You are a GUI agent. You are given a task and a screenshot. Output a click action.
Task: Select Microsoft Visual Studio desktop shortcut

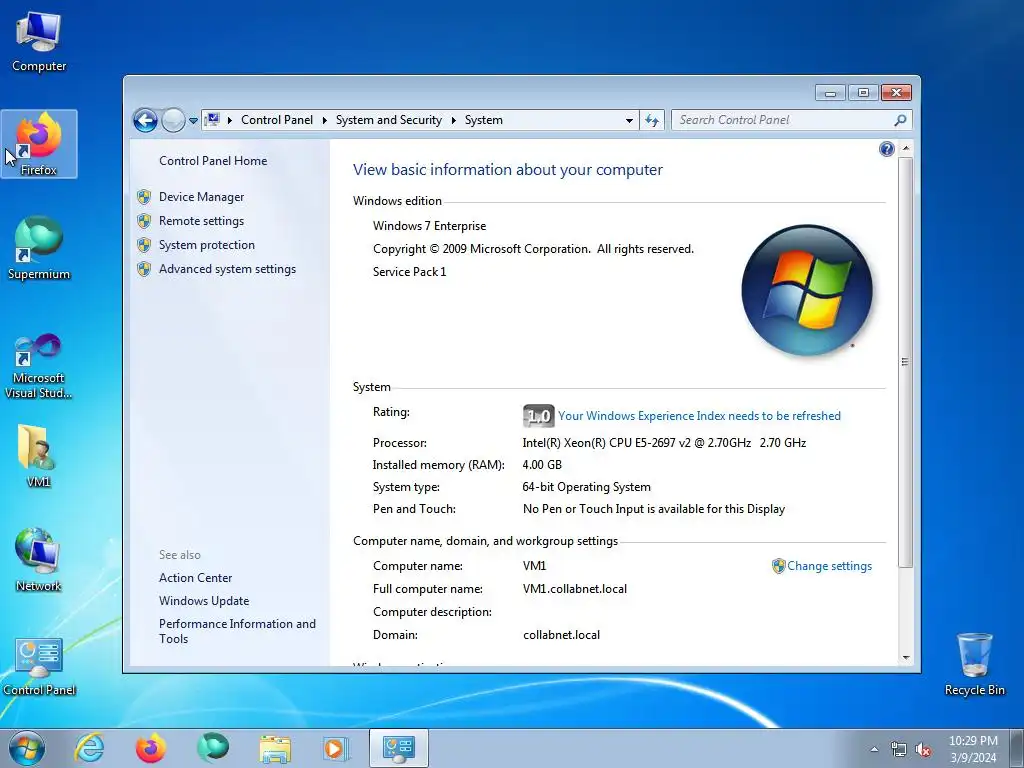tap(39, 366)
